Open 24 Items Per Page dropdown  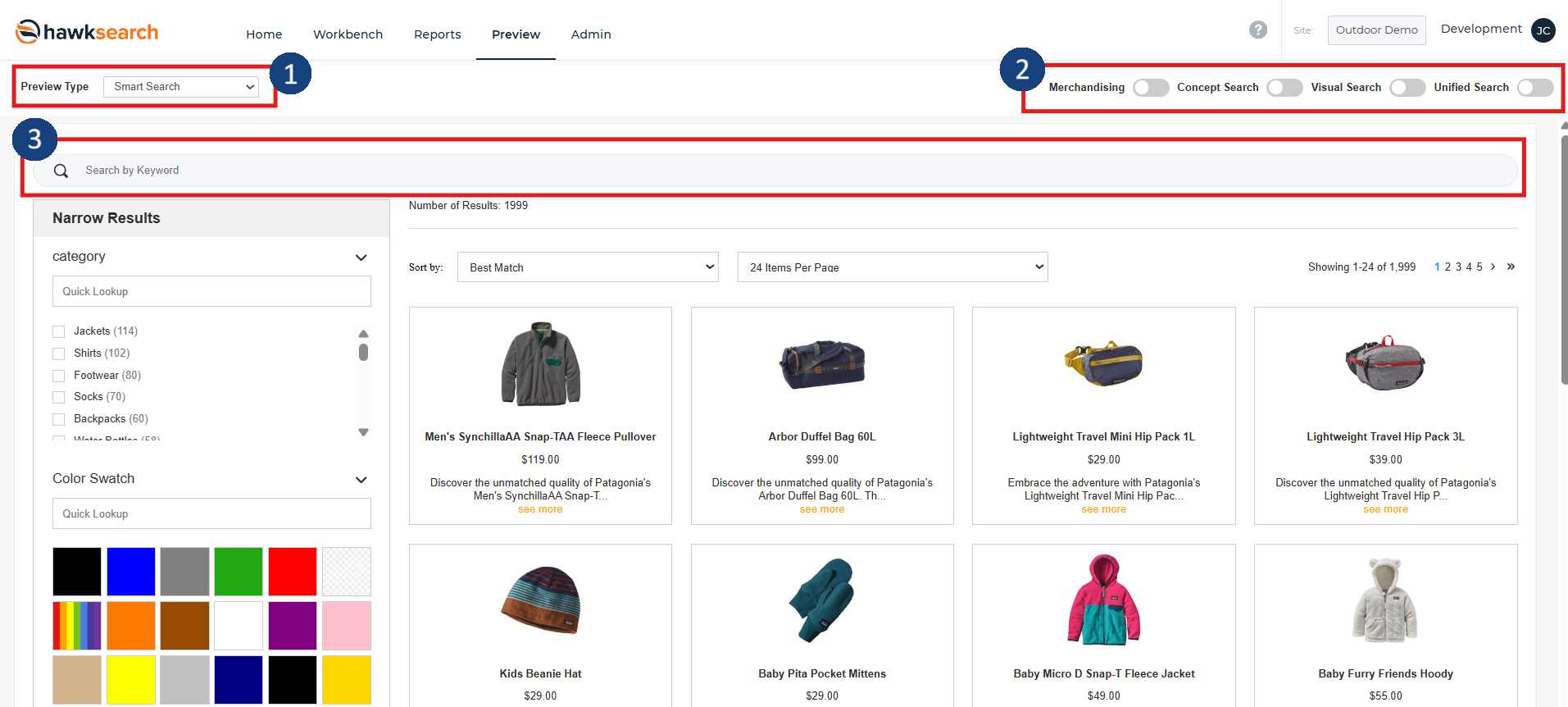[893, 267]
